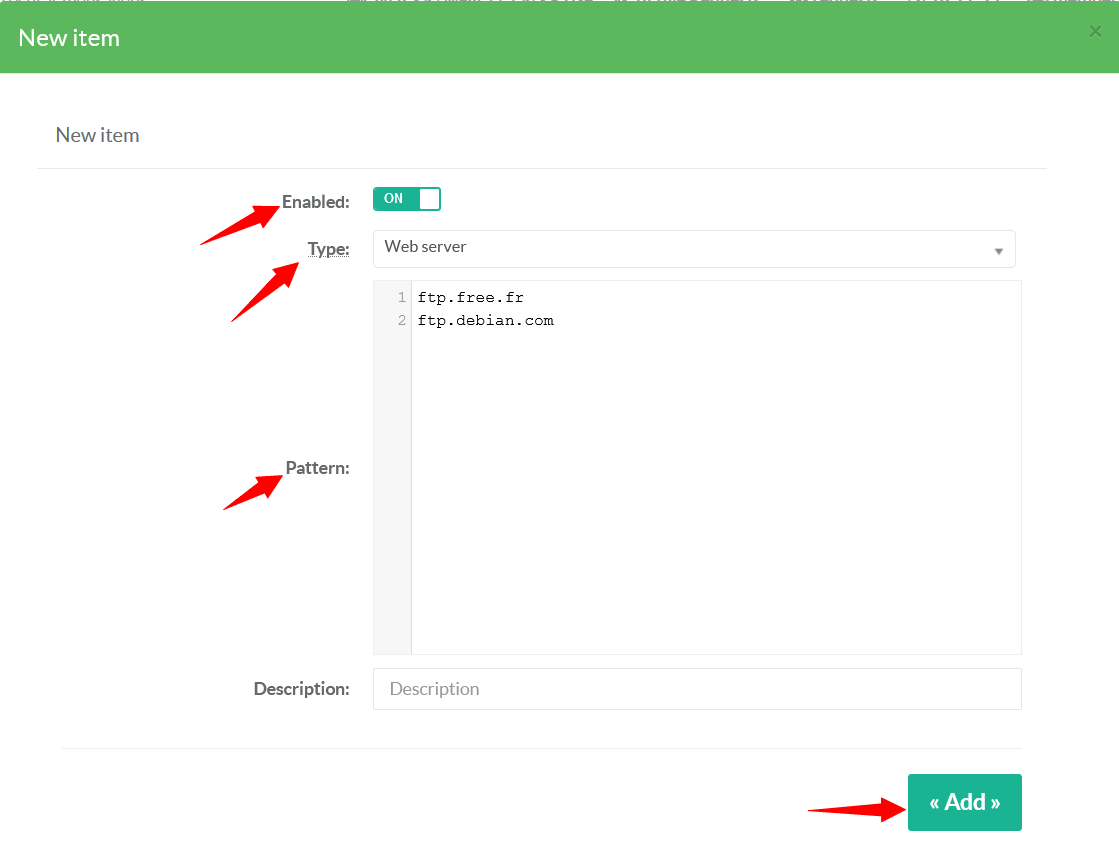Click the New item section heading

97,135
